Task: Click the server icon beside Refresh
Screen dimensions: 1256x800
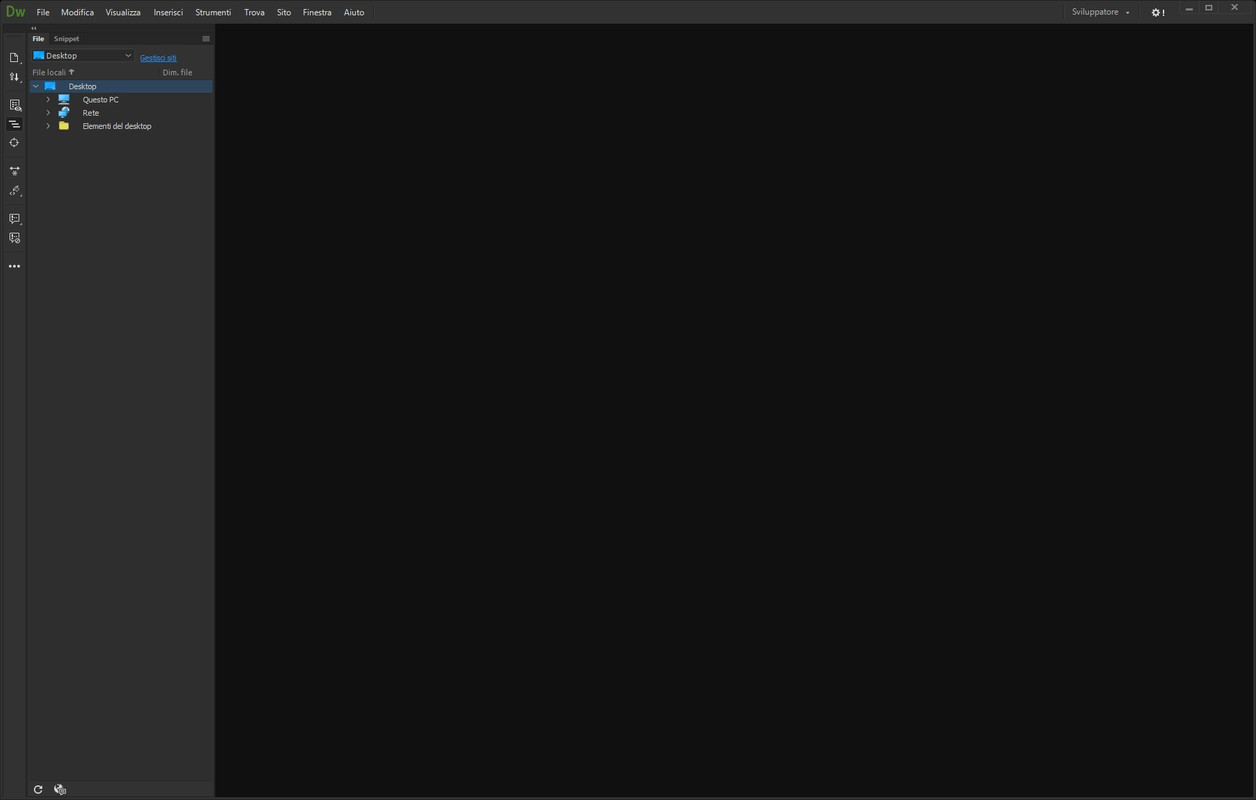Action: coord(60,790)
